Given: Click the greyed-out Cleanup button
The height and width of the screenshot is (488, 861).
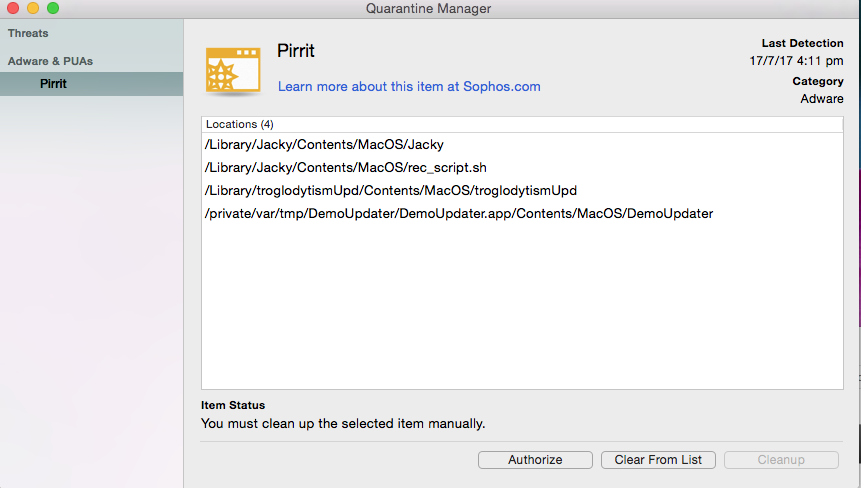Looking at the screenshot, I should (781, 459).
